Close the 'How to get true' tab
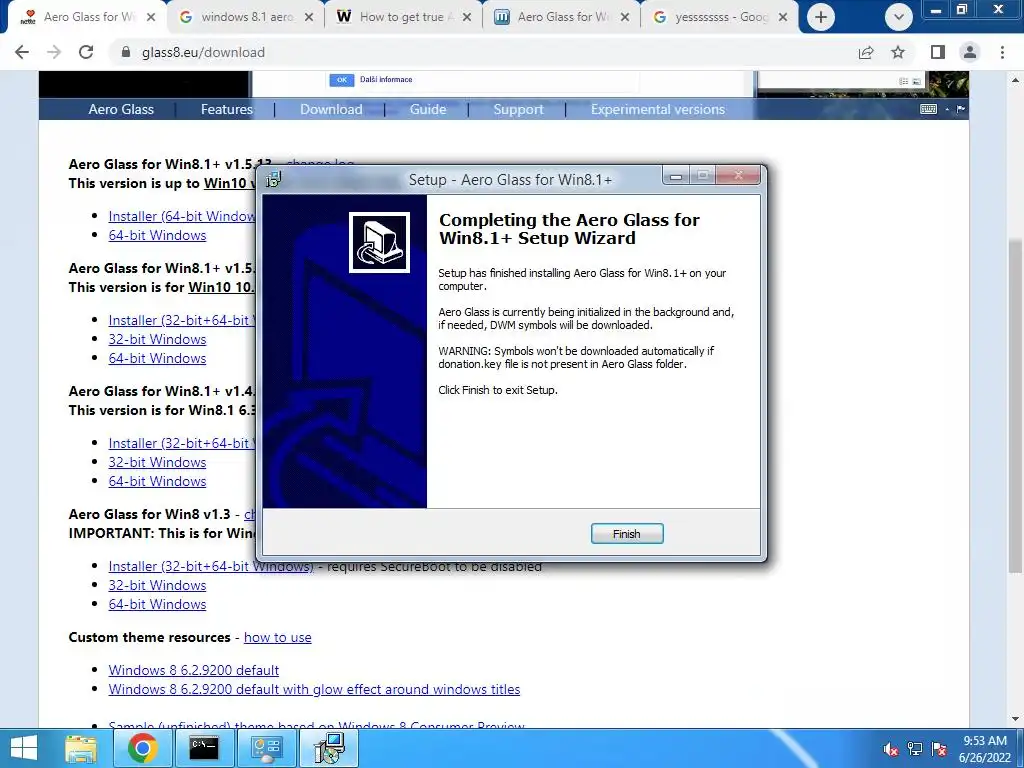 pos(467,17)
